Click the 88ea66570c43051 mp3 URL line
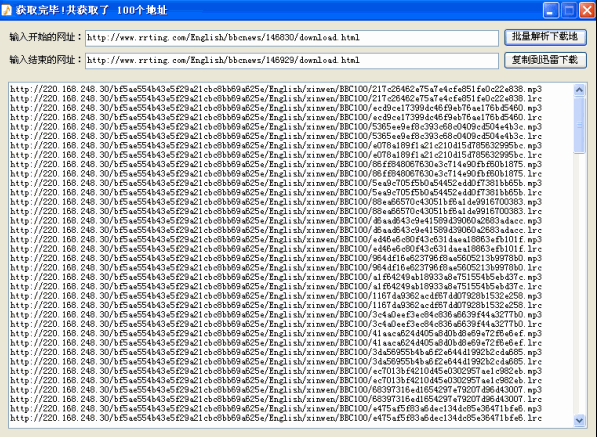Viewport: 597px width, 437px height. point(276,202)
